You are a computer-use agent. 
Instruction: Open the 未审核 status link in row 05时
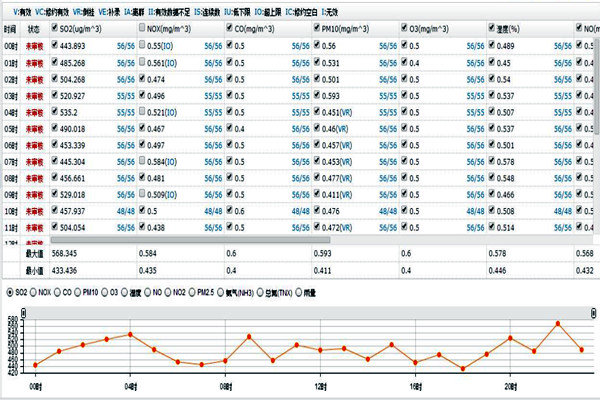pyautogui.click(x=34, y=129)
